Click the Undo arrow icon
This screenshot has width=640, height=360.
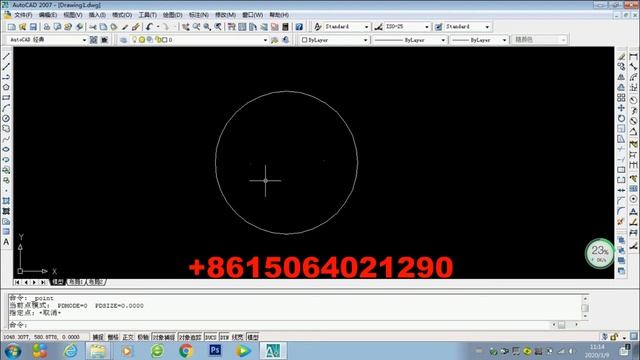pyautogui.click(x=149, y=27)
